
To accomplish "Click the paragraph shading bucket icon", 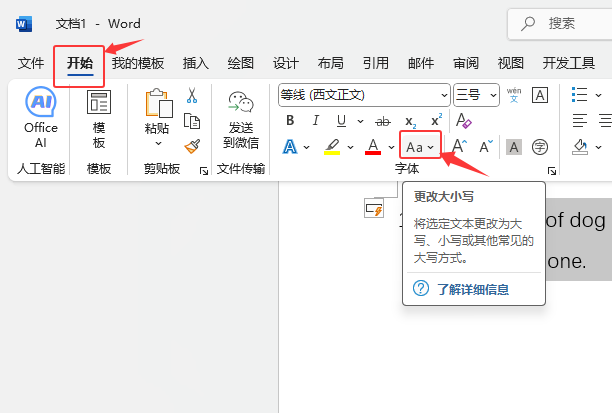I will coord(580,147).
